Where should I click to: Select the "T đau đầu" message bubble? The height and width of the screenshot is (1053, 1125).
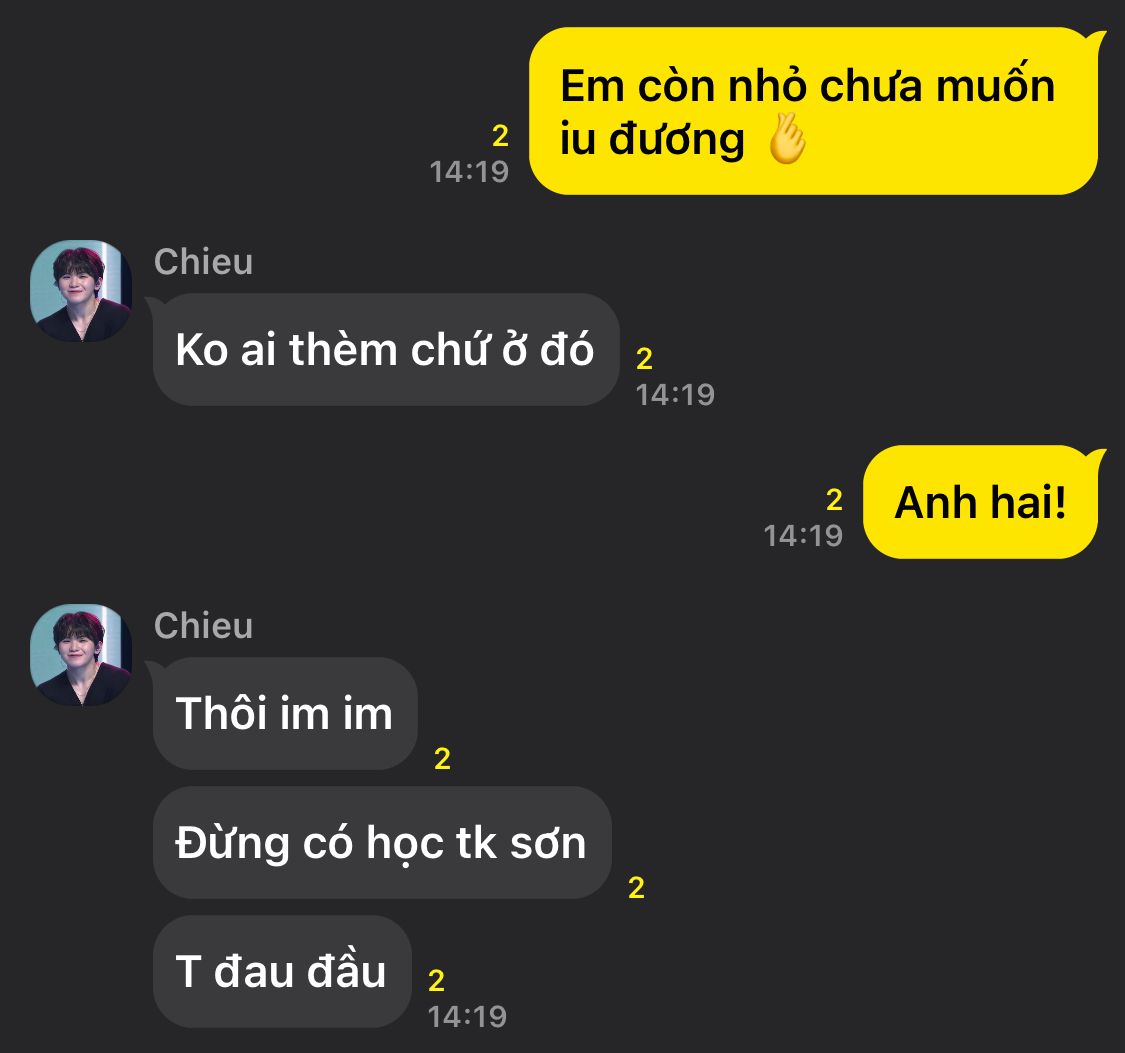click(282, 971)
